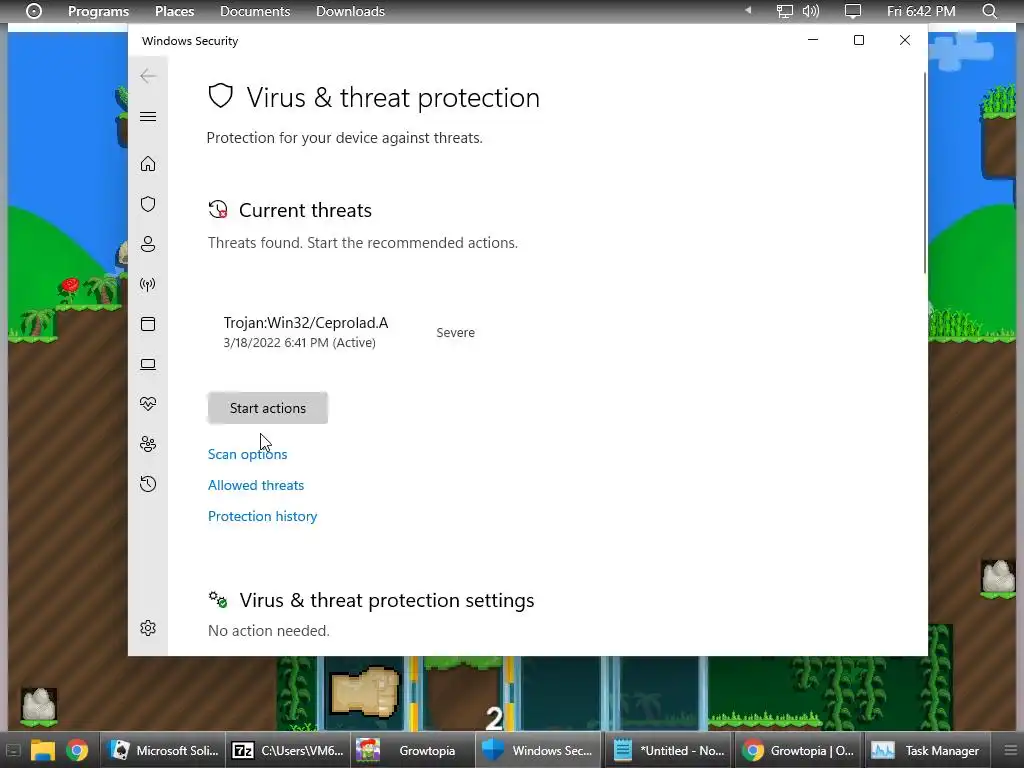
Task: Open Firewall & network protection icon
Action: 148,284
